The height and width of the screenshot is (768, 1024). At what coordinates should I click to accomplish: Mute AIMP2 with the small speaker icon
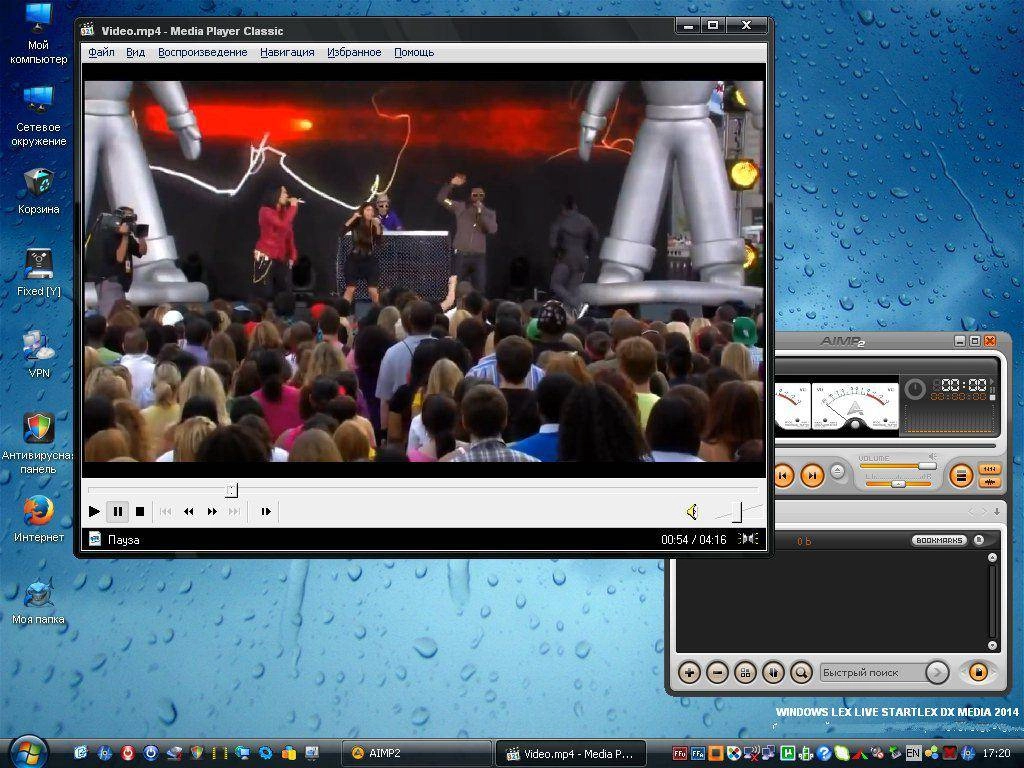pos(932,456)
